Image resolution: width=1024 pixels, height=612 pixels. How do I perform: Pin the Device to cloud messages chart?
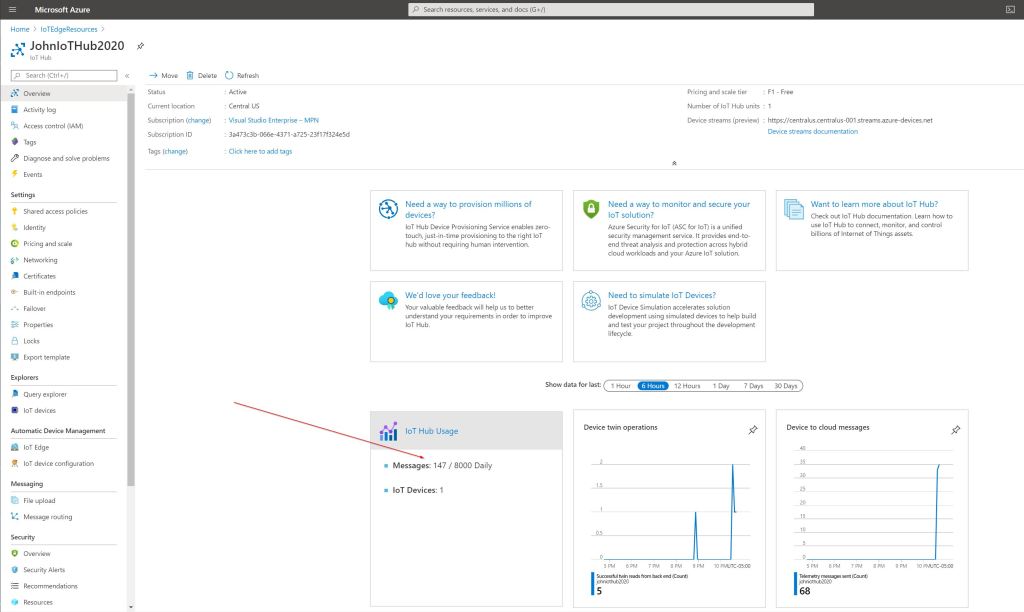955,430
